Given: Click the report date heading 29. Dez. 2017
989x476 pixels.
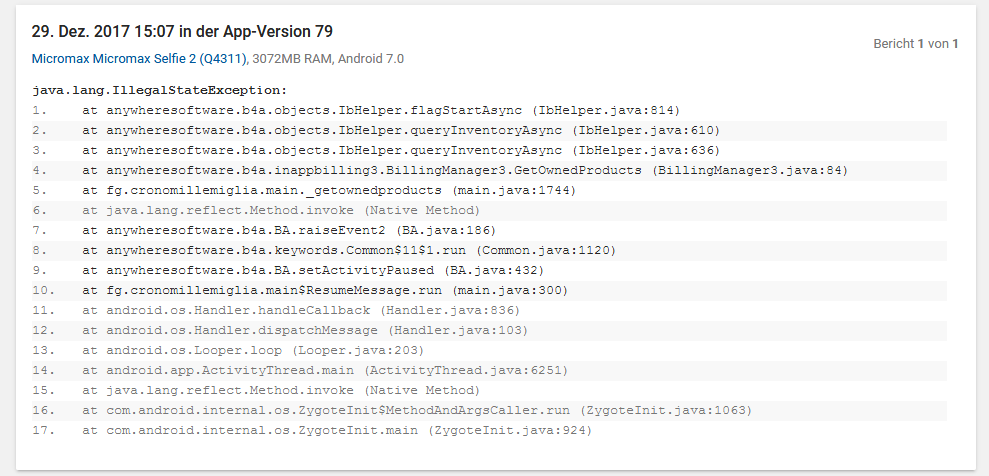Looking at the screenshot, I should tap(182, 32).
